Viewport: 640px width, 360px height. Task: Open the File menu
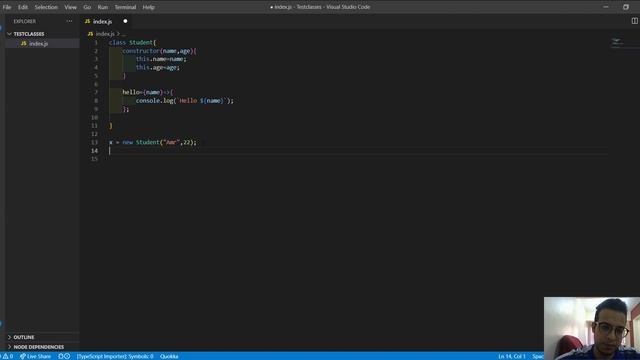coord(7,7)
